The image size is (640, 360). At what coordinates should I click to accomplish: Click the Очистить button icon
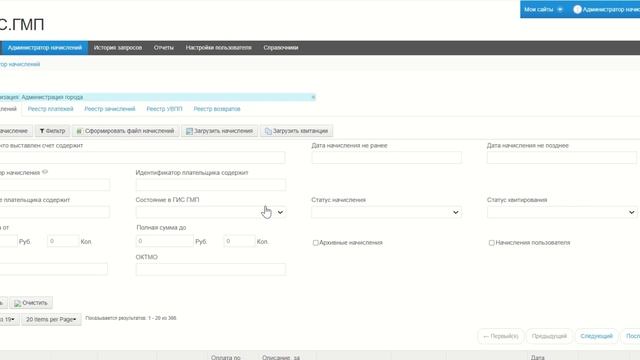[x=17, y=303]
